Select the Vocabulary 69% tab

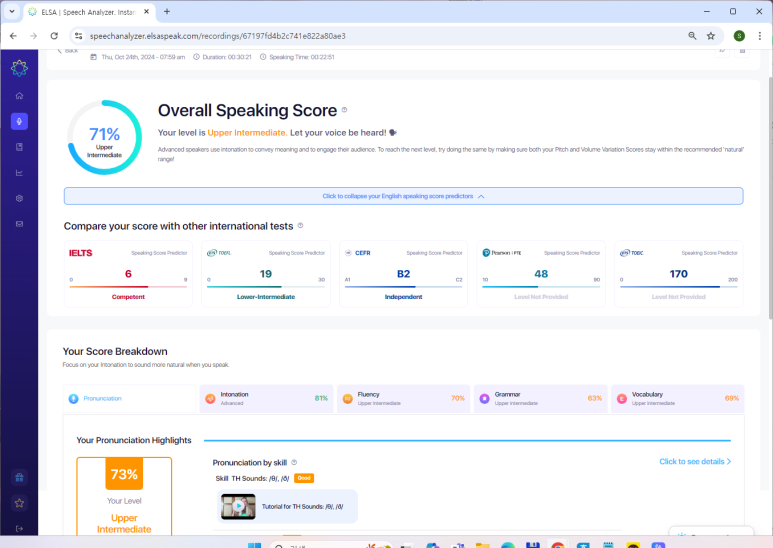[678, 398]
